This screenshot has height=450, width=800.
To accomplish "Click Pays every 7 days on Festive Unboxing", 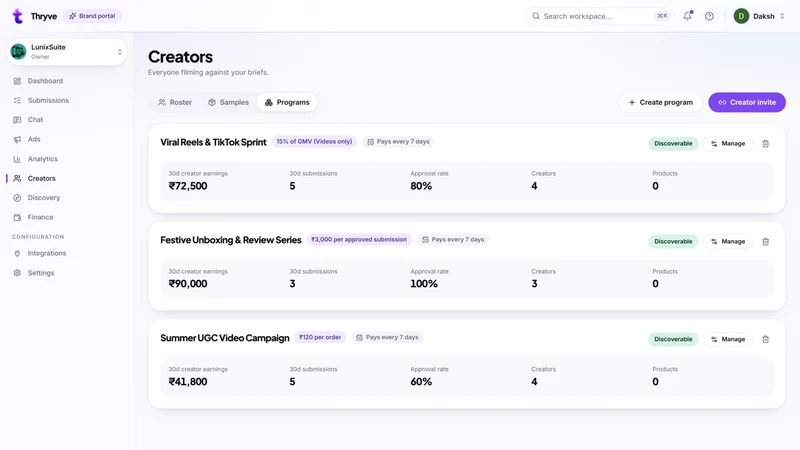I will pos(453,240).
